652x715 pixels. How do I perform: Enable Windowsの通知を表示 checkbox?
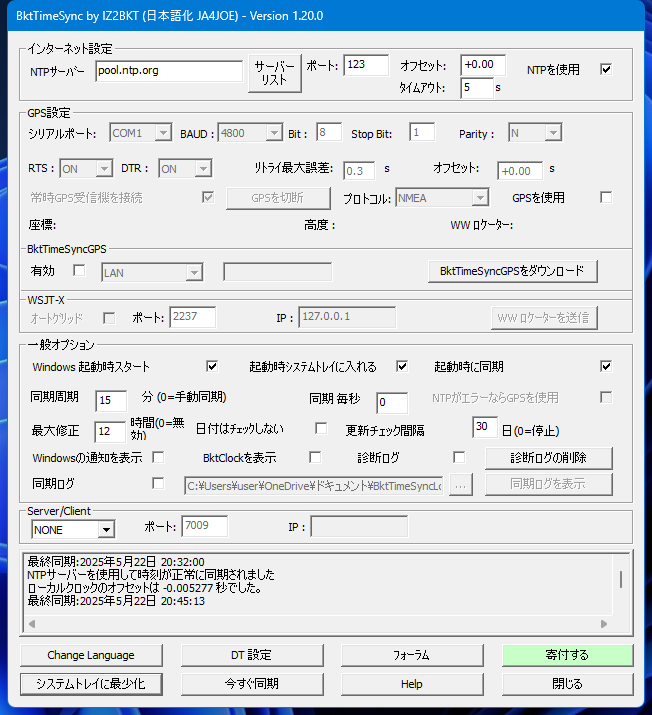pyautogui.click(x=158, y=457)
